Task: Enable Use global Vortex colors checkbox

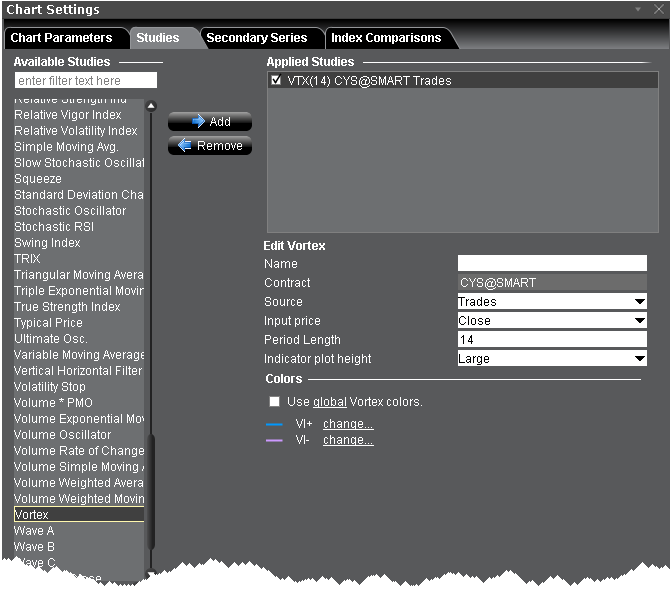Action: click(275, 402)
